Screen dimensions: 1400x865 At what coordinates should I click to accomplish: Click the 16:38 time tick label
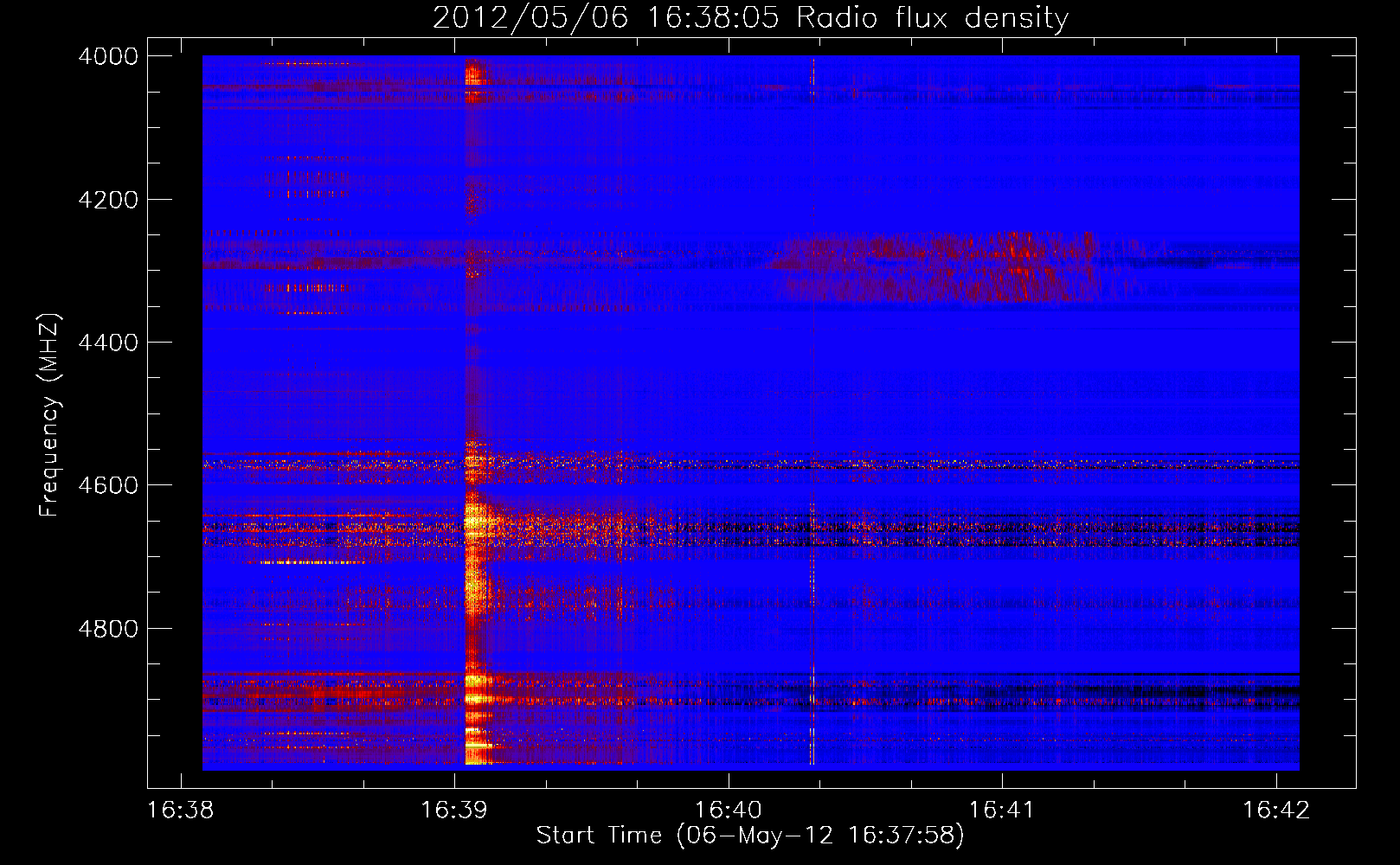pyautogui.click(x=181, y=811)
